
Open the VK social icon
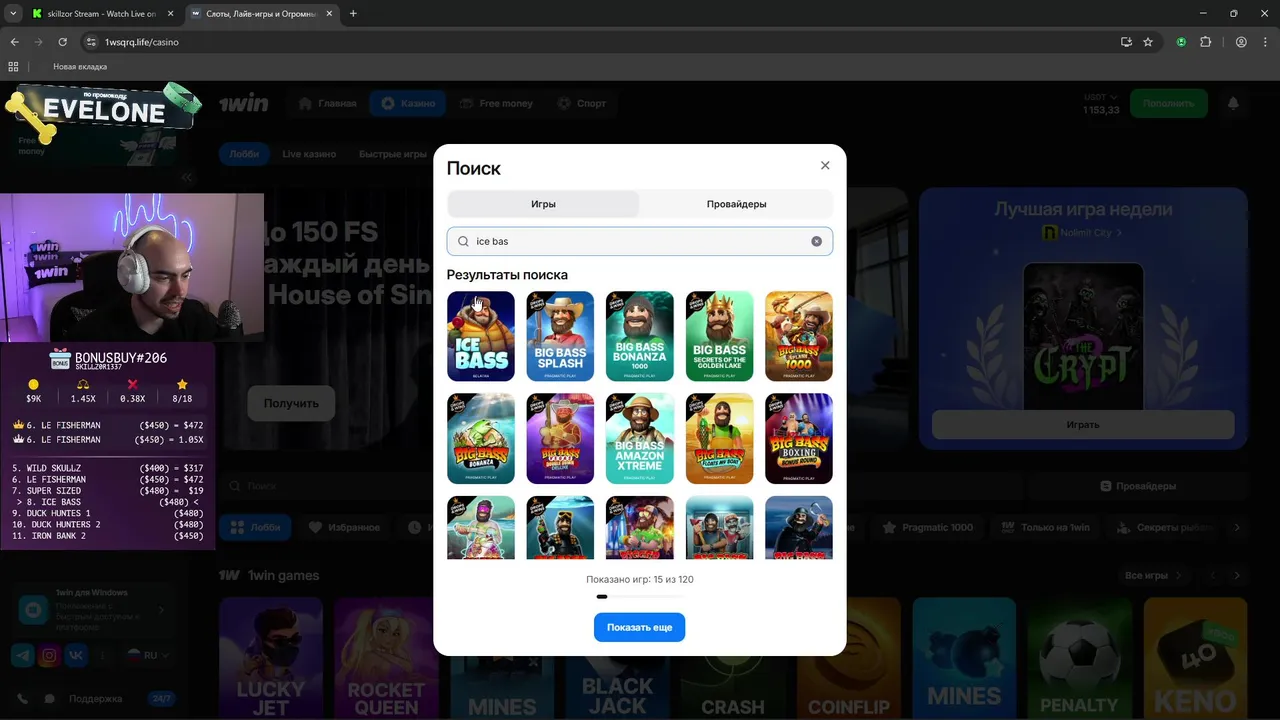pyautogui.click(x=76, y=655)
